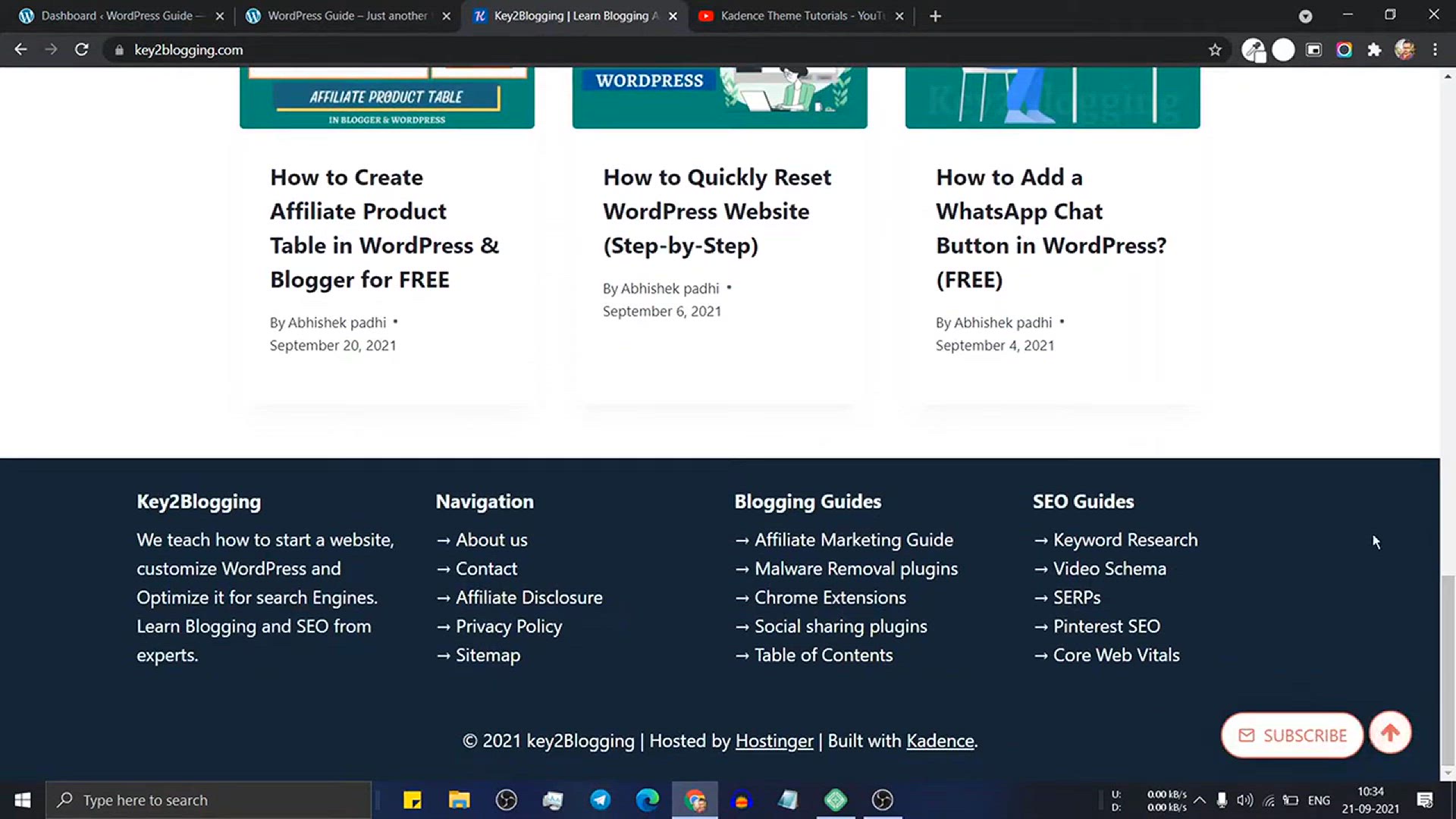
Task: Open the Windows Start menu
Action: pyautogui.click(x=23, y=800)
